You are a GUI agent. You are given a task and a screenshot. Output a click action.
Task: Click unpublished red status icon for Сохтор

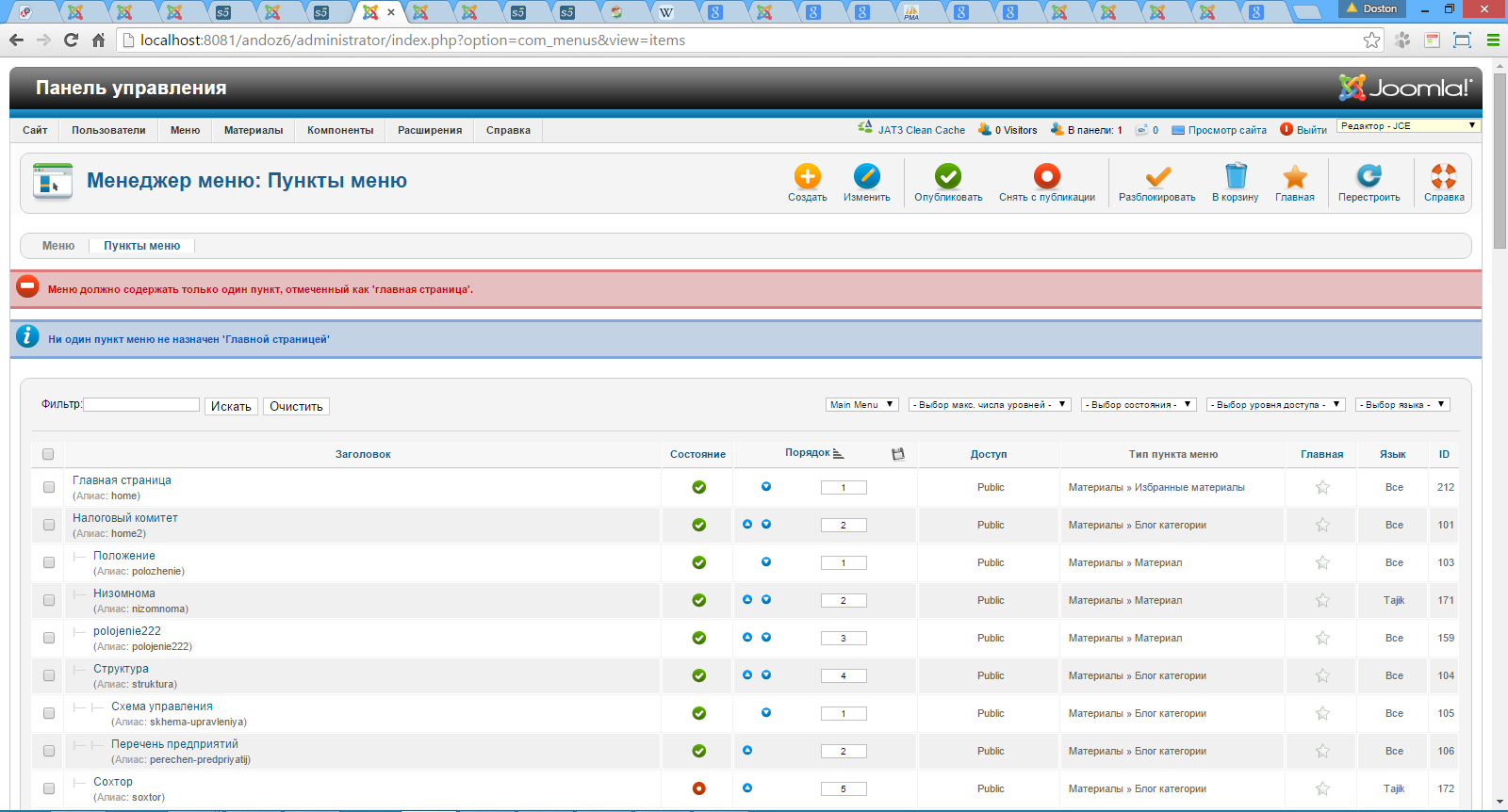[x=699, y=788]
